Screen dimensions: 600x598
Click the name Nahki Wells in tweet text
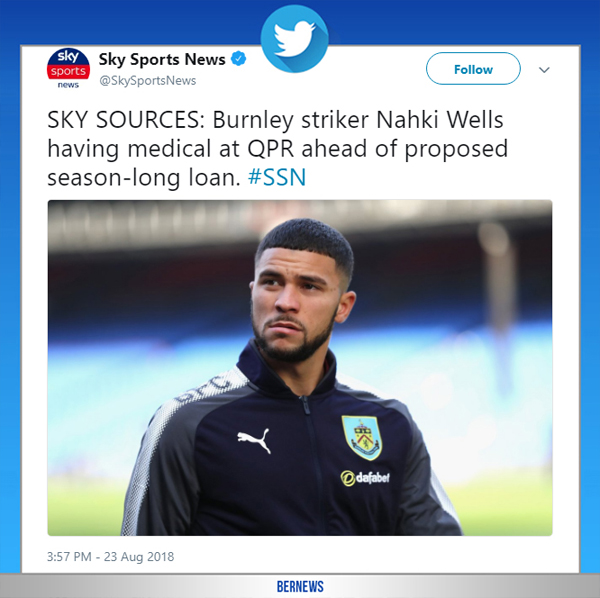pos(440,120)
